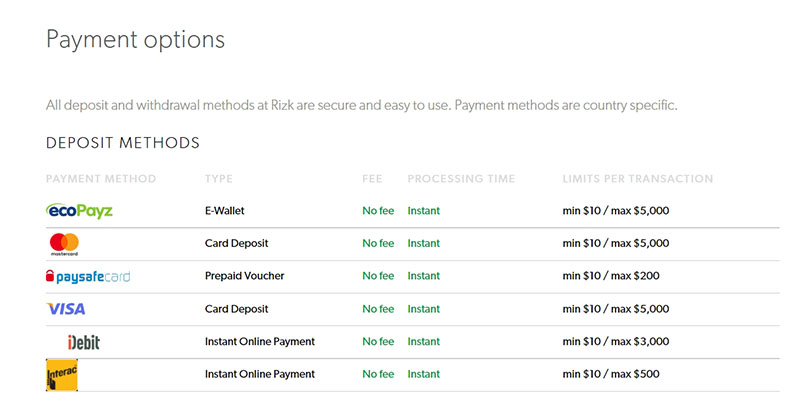Choose the Interac logo
Viewport: 800px width, 400px height.
pyautogui.click(x=62, y=375)
